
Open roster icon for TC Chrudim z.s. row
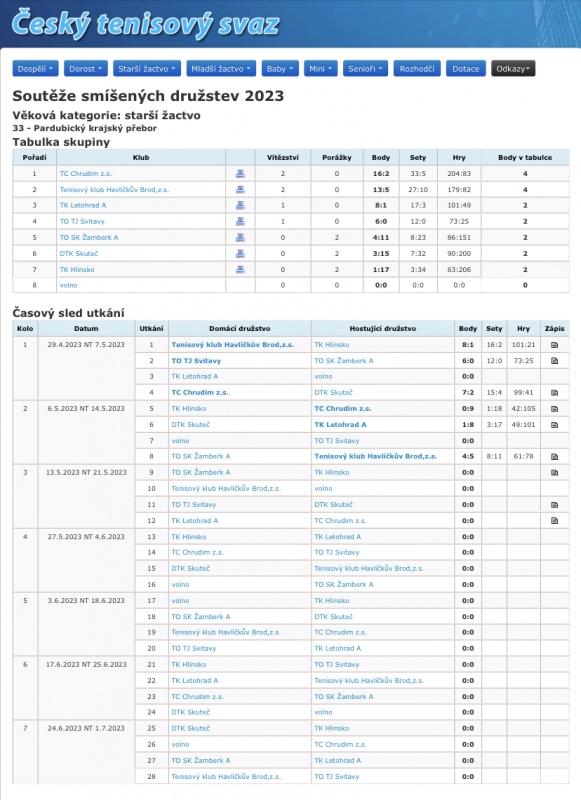[240, 173]
